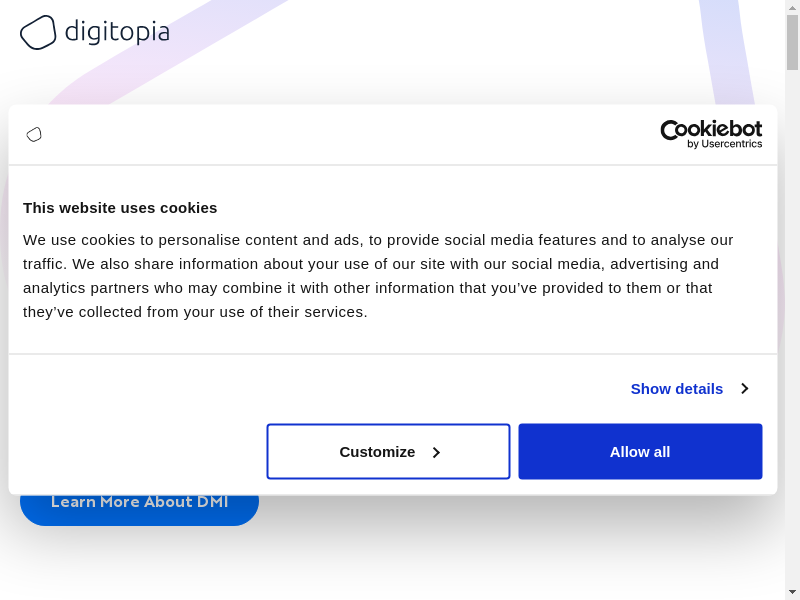Click the cookie consent description paragraph
Viewport: 800px width, 600px height.
(x=378, y=276)
